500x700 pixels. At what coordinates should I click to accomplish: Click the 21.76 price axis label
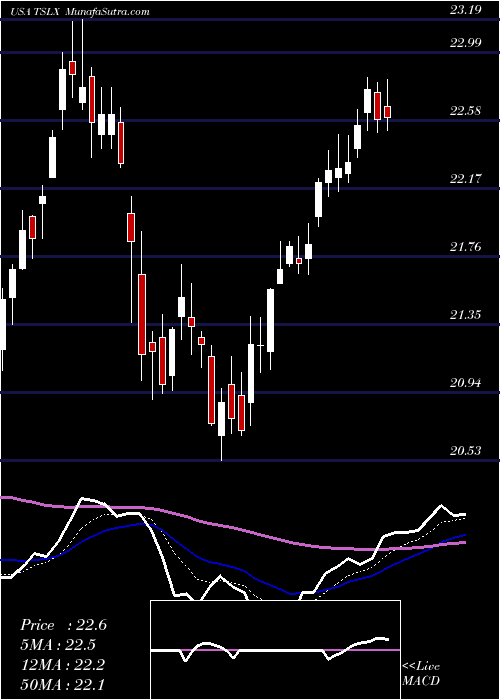point(466,247)
